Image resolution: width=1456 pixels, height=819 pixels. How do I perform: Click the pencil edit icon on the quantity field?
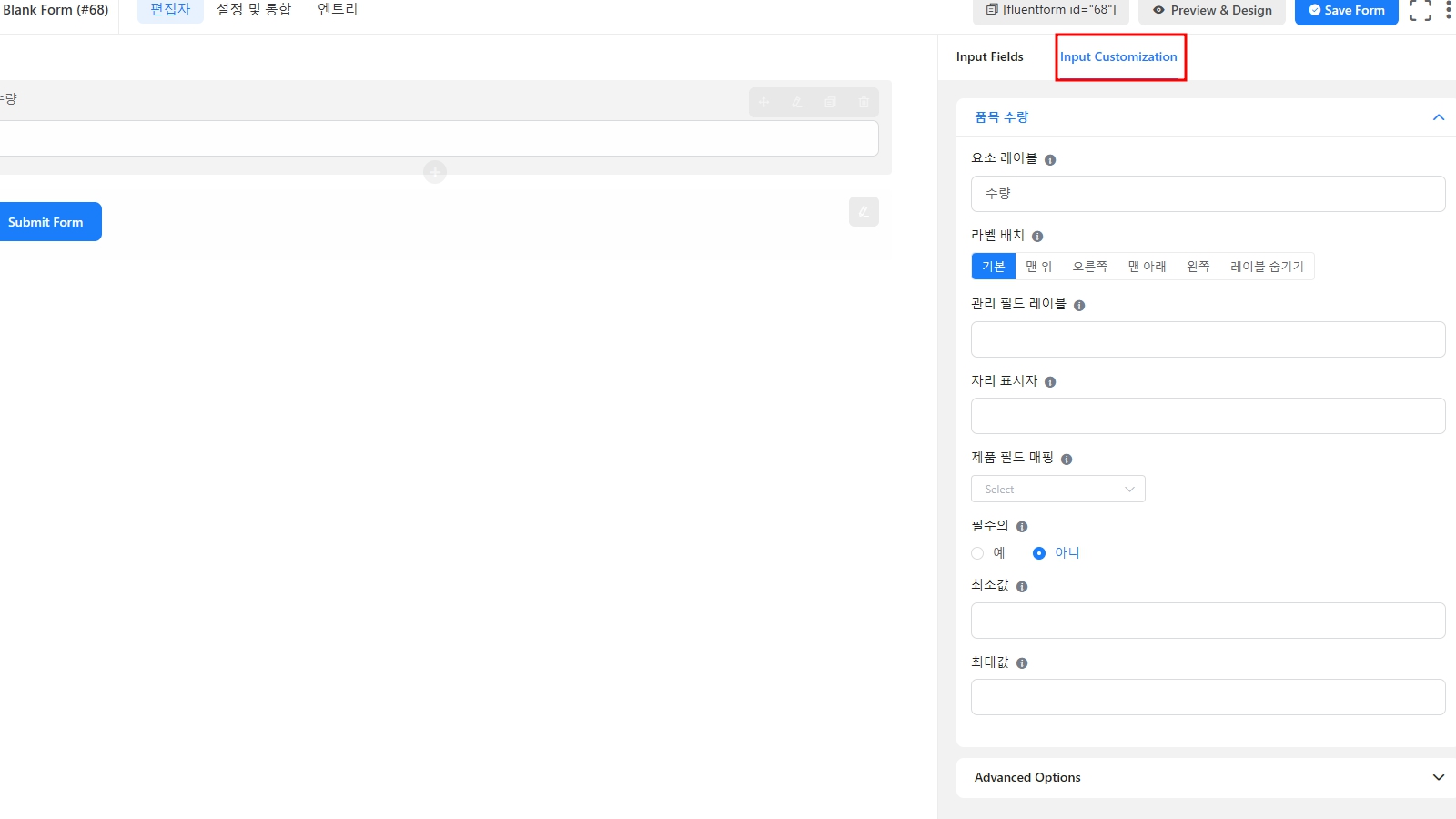[x=797, y=102]
